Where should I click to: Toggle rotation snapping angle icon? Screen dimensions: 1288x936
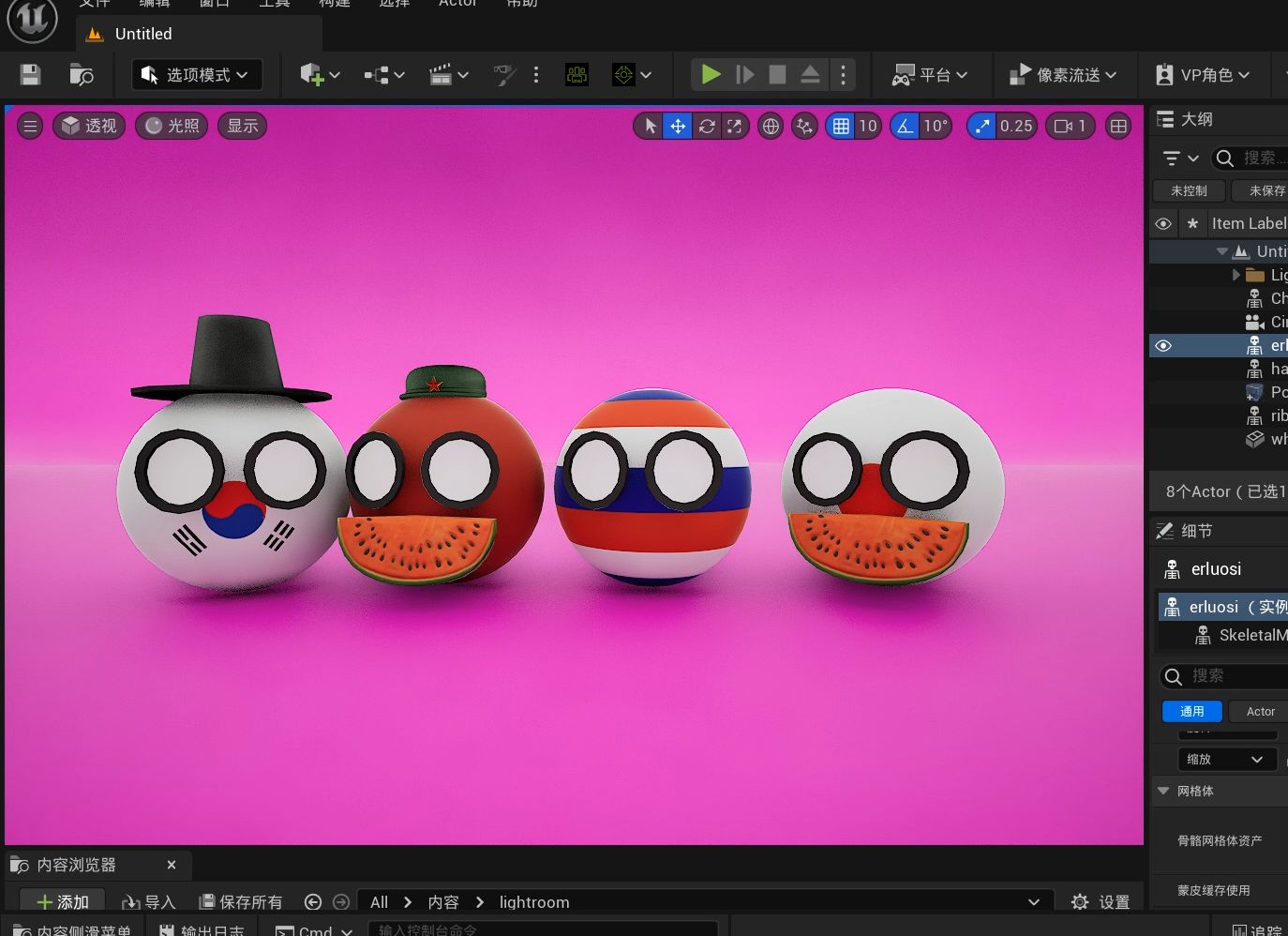coord(905,126)
